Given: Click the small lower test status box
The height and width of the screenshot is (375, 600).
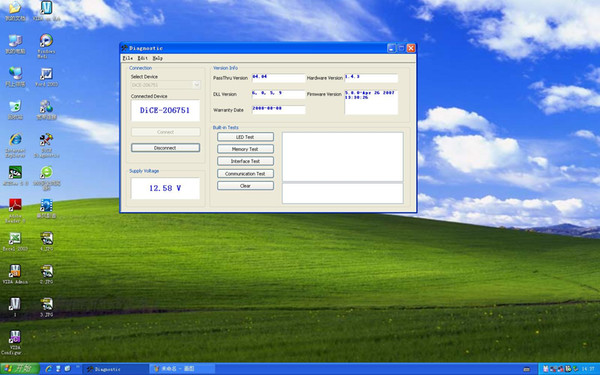Looking at the screenshot, I should [342, 193].
